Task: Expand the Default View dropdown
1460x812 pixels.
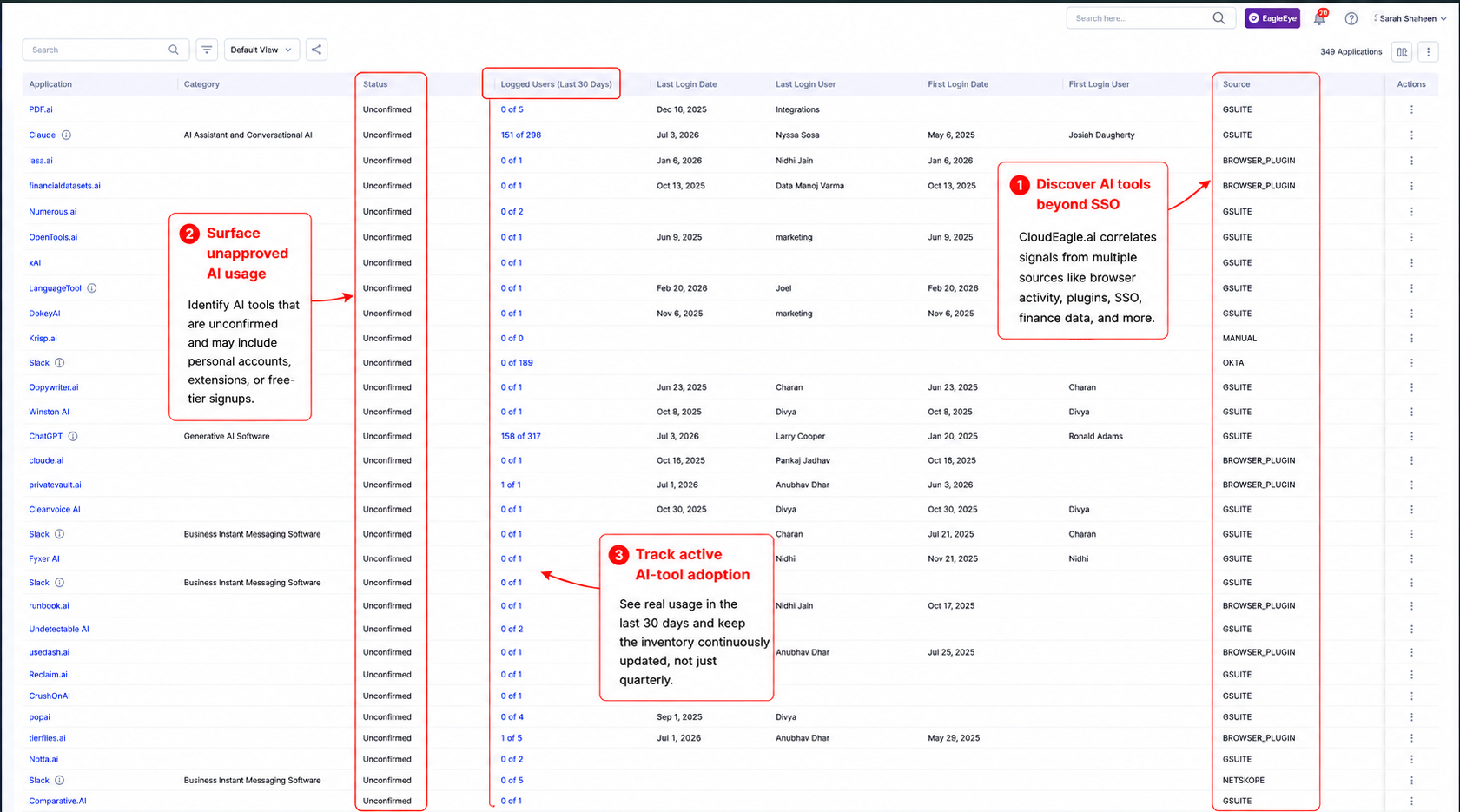Action: [261, 50]
